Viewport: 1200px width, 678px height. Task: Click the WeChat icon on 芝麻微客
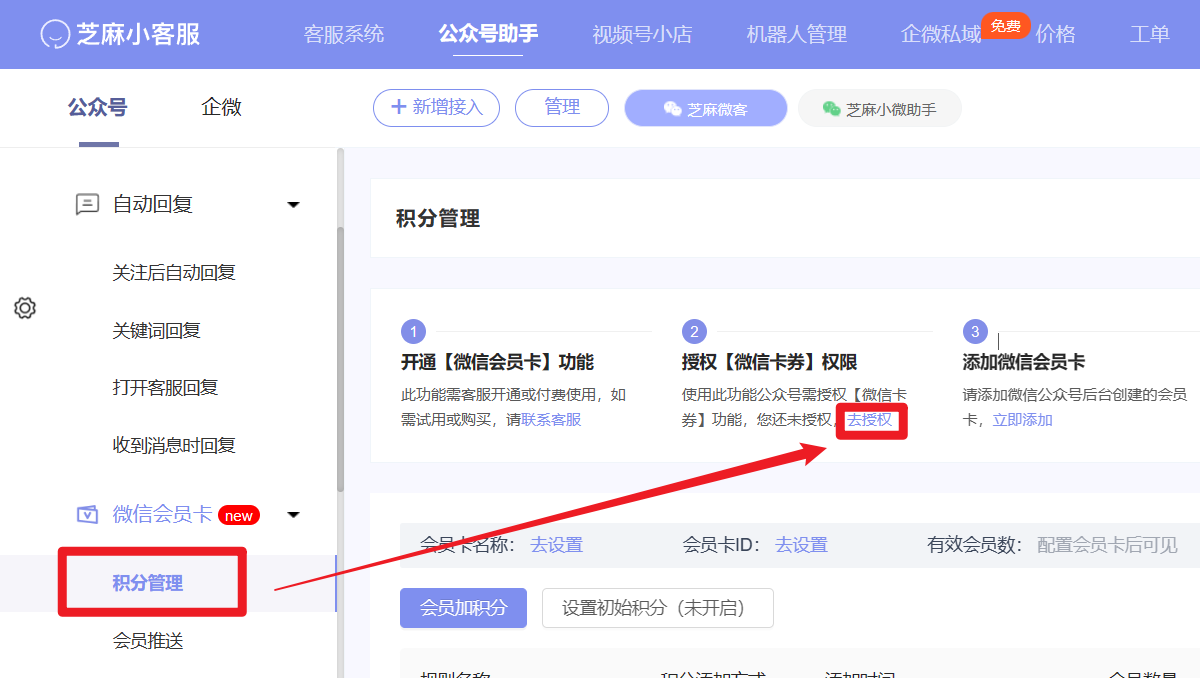point(672,109)
